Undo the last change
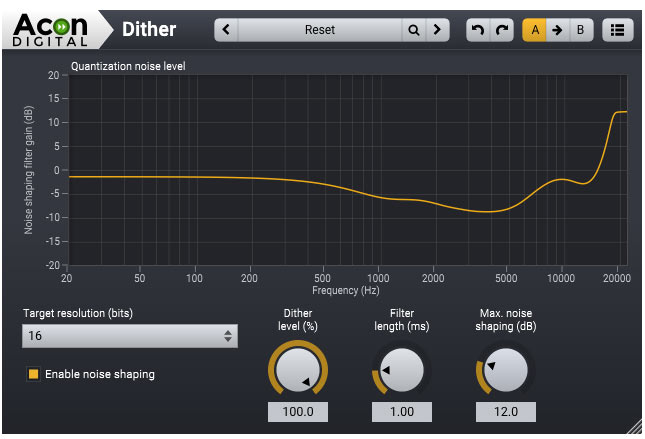Viewport: 645px width, 439px height. tap(478, 30)
